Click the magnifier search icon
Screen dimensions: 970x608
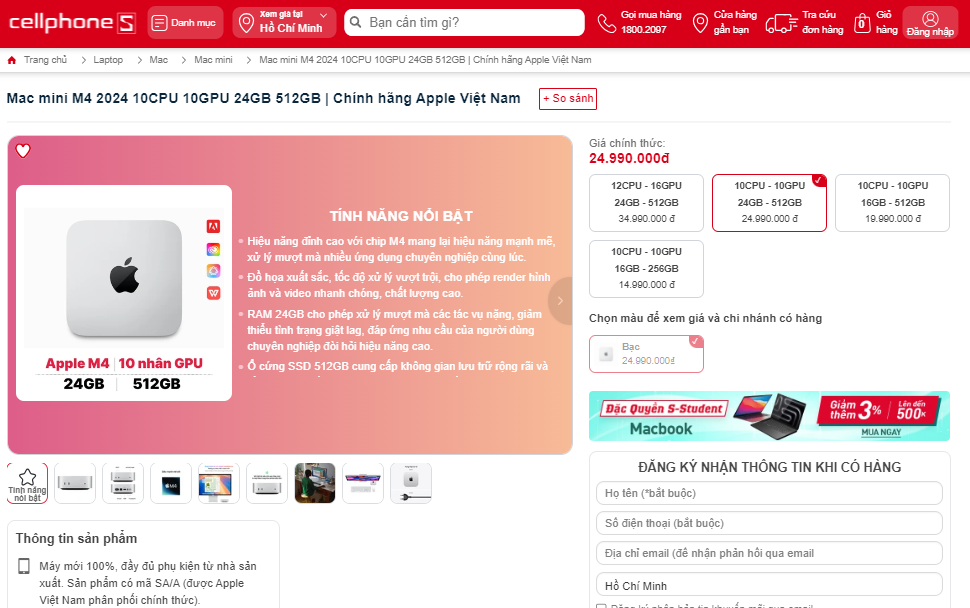[356, 22]
